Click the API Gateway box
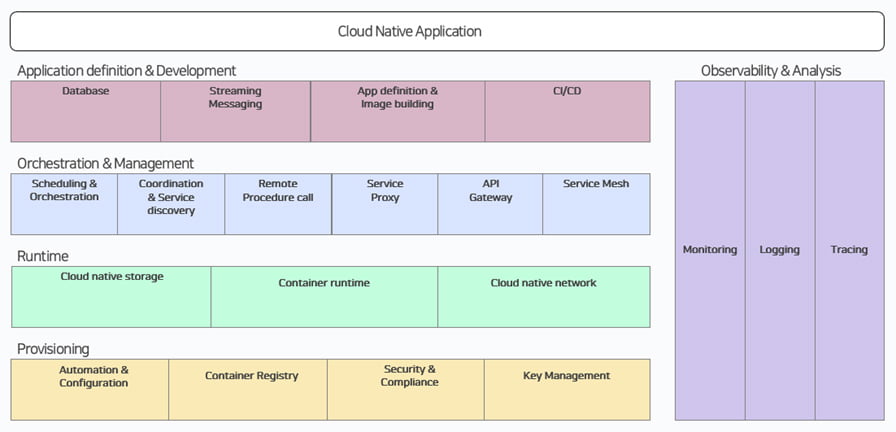896x432 pixels. click(x=490, y=204)
